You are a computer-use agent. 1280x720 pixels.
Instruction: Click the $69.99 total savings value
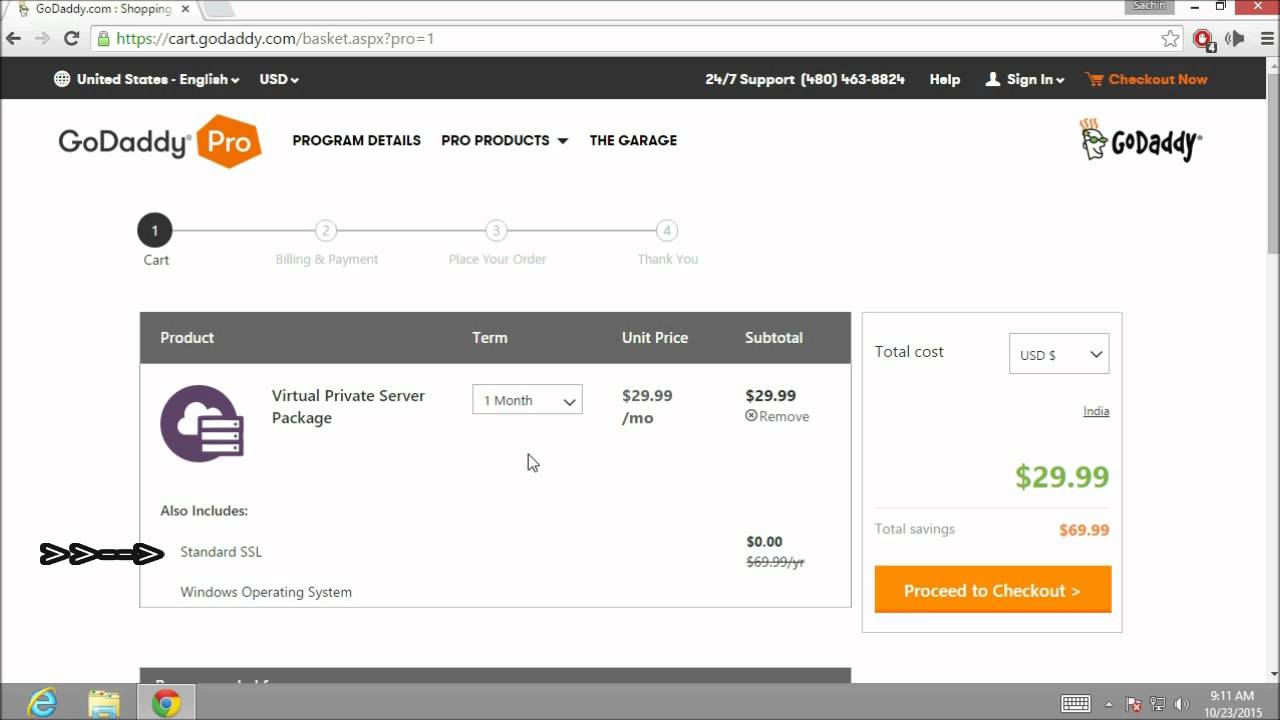pyautogui.click(x=1084, y=530)
